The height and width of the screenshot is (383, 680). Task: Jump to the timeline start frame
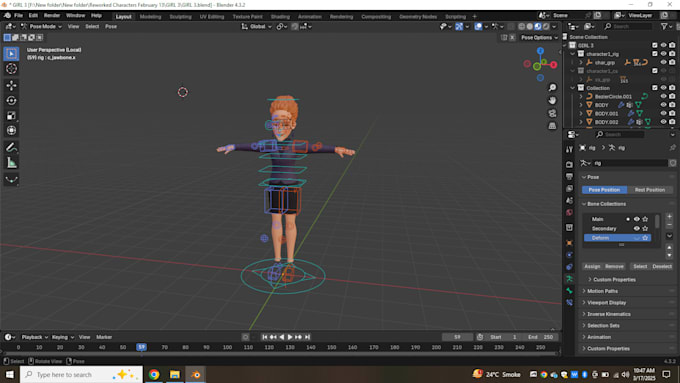point(265,337)
